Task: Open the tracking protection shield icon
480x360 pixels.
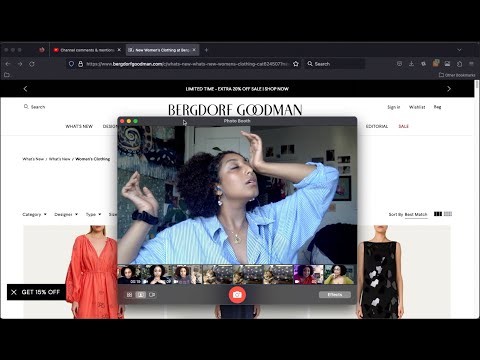Action: point(71,64)
